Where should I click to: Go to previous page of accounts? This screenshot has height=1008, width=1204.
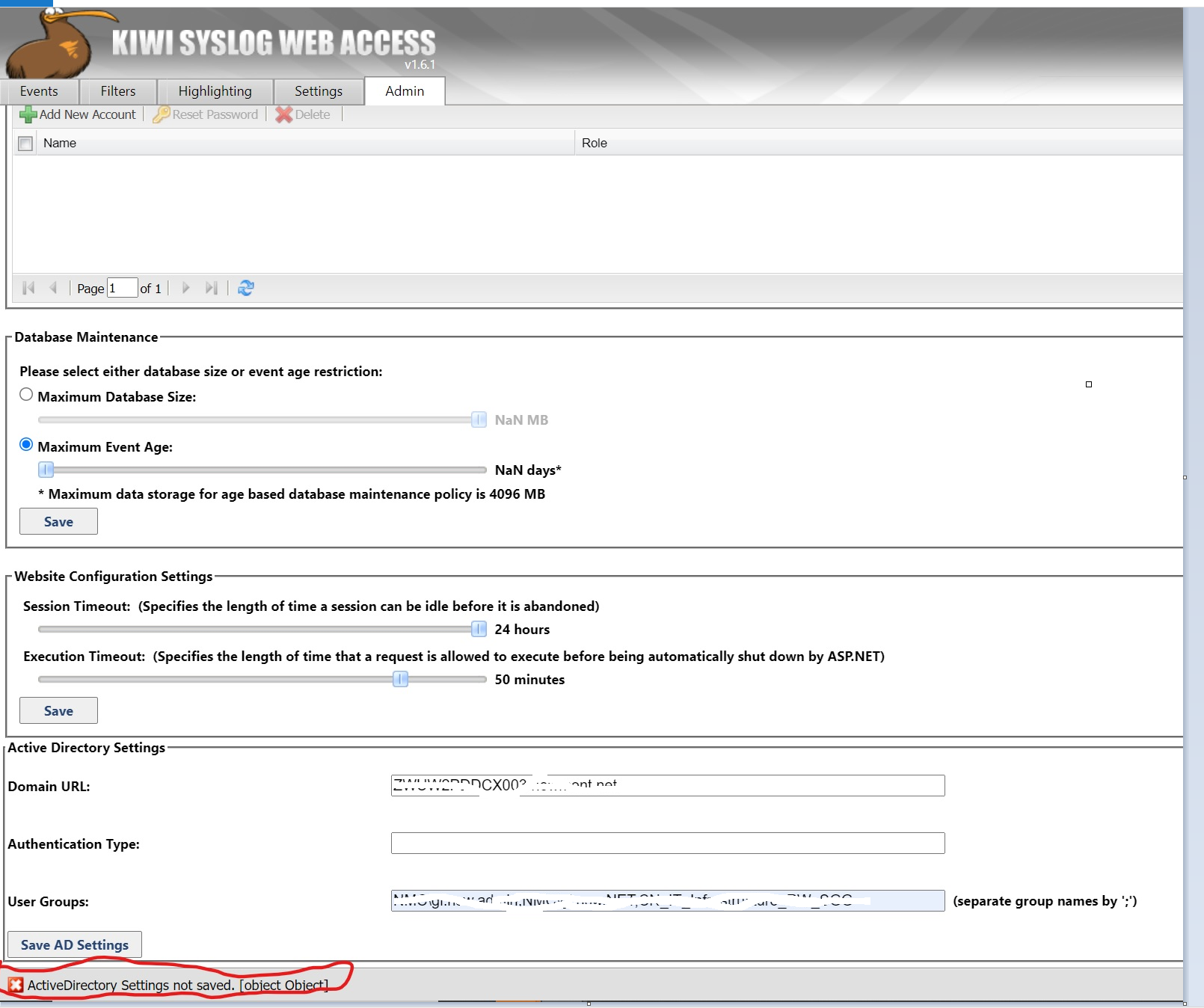pyautogui.click(x=53, y=288)
